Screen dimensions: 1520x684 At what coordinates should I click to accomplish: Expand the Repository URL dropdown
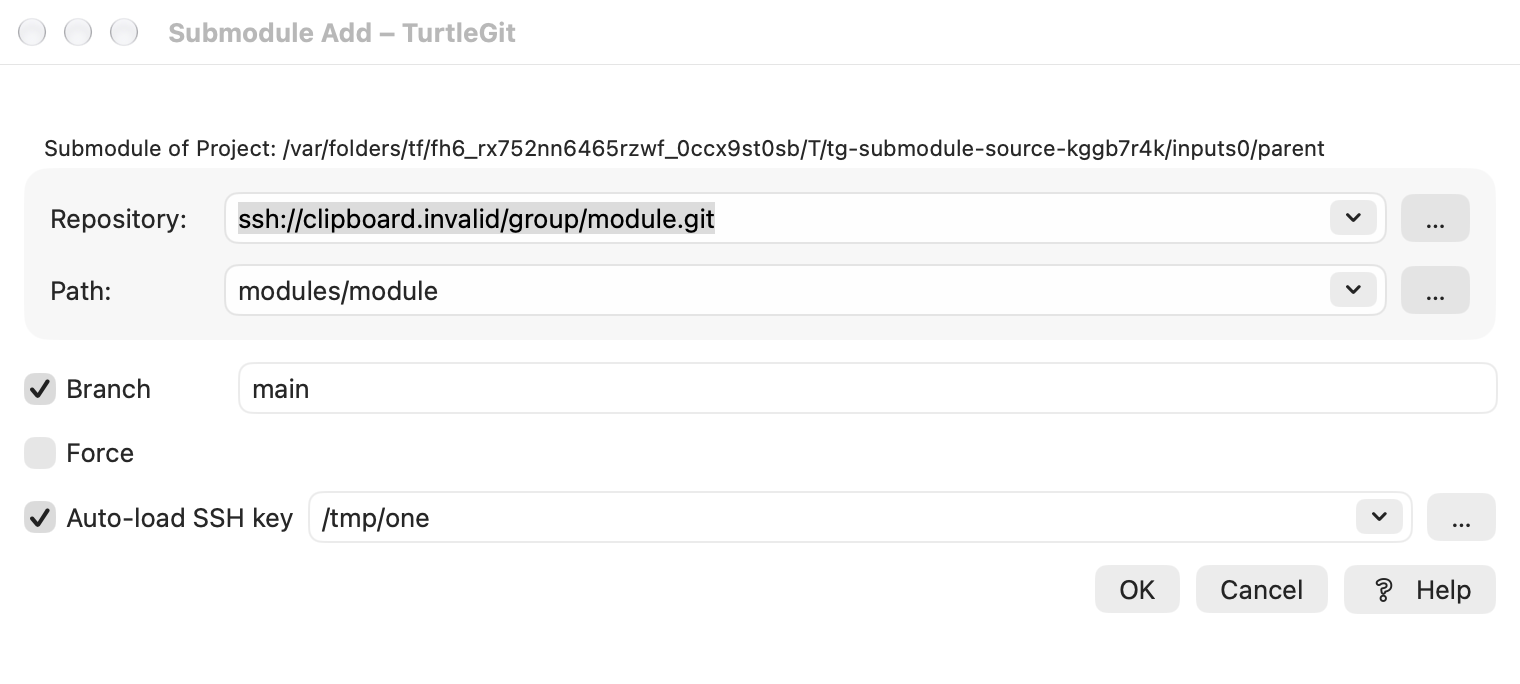coord(1353,218)
